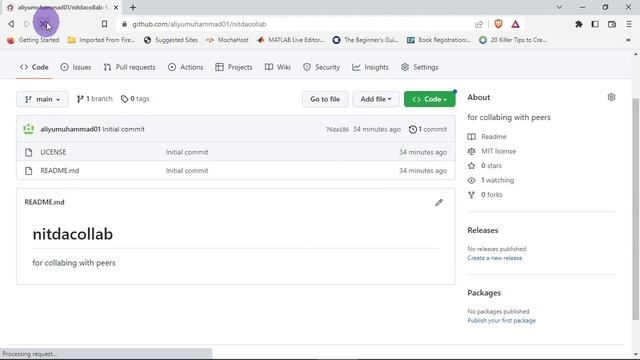Viewport: 640px width, 360px height.
Task: View the 1 branch link
Action: 94,99
